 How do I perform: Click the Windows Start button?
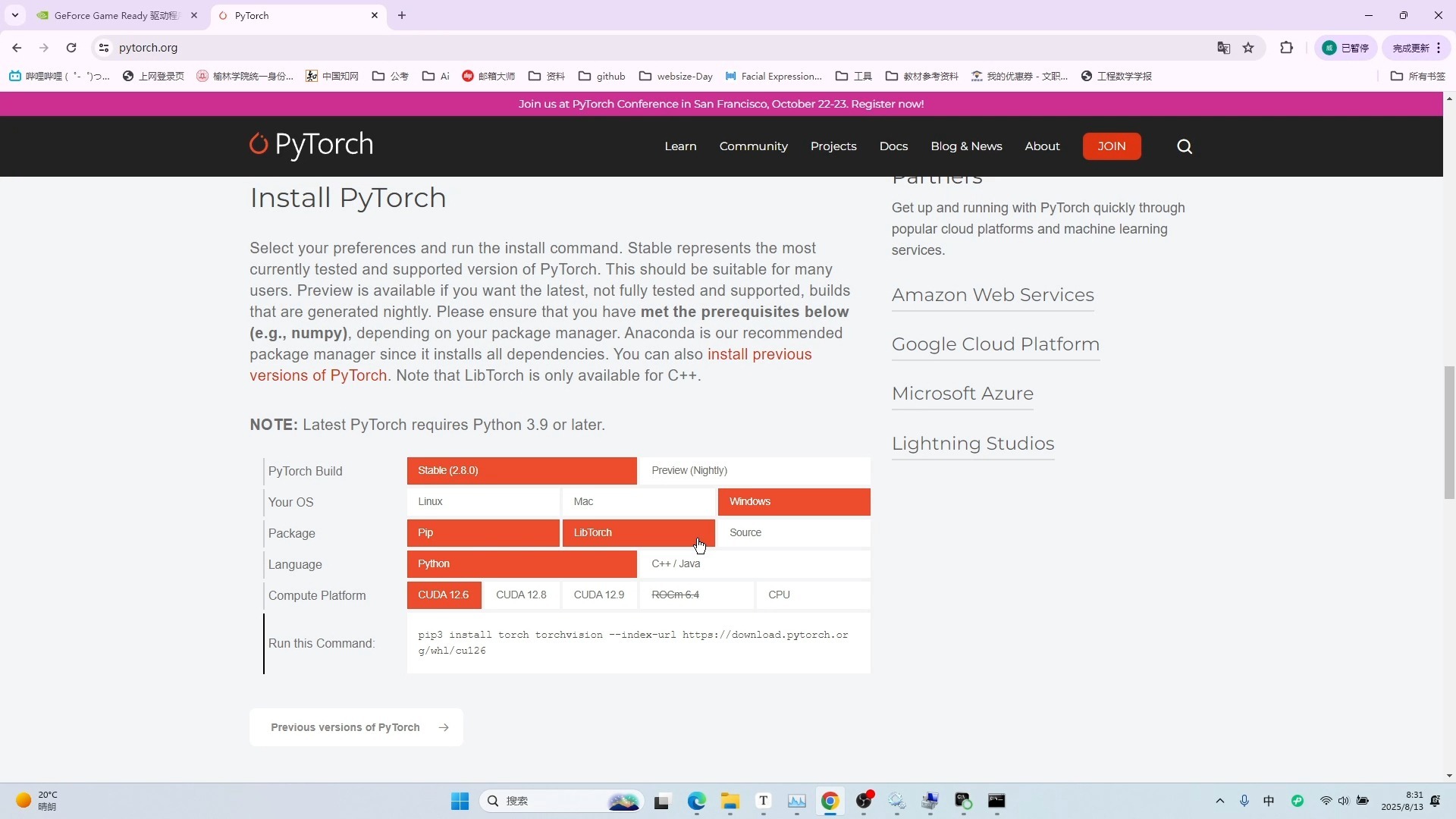pos(460,801)
